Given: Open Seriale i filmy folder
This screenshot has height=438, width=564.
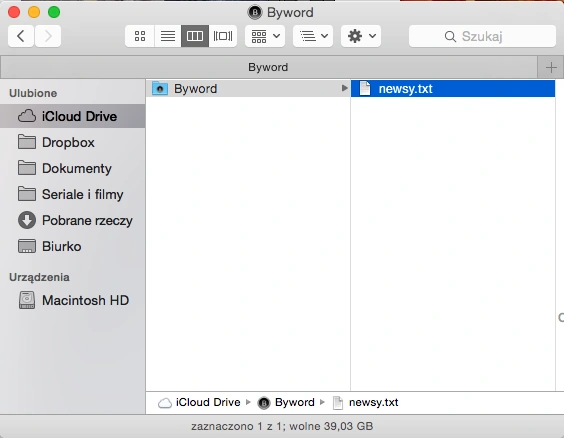Looking at the screenshot, I should [73, 194].
